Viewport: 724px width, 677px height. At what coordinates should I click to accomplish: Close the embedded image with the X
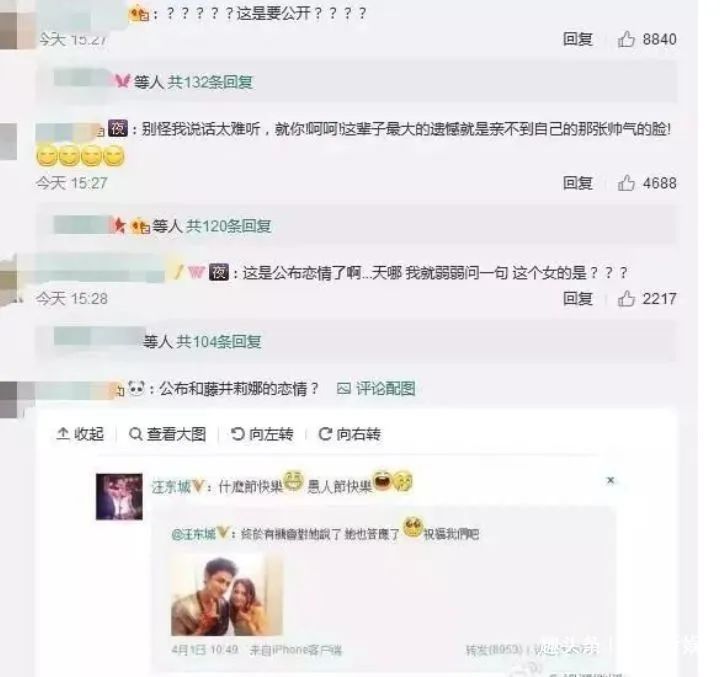click(x=610, y=480)
